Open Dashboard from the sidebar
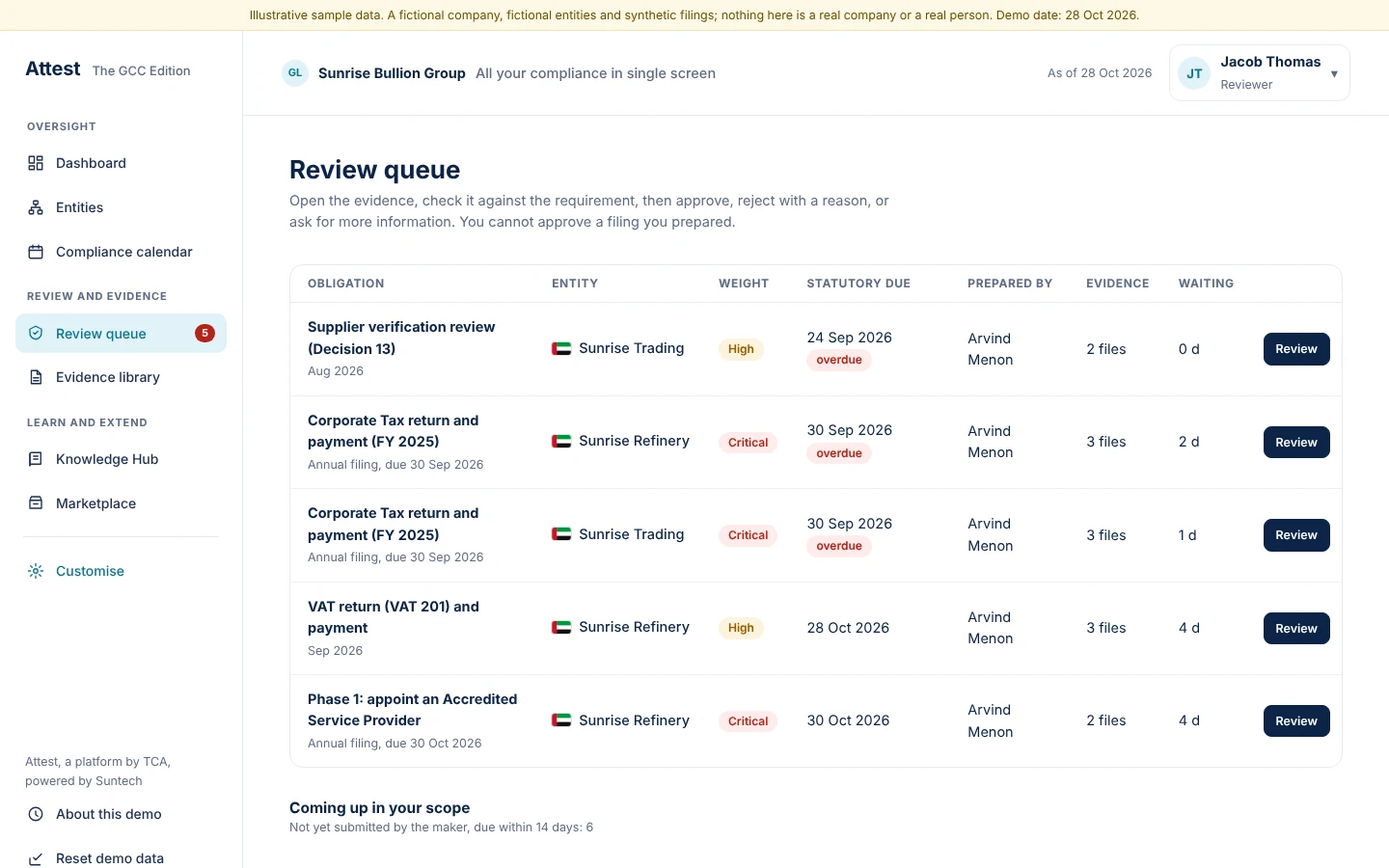 [121, 163]
